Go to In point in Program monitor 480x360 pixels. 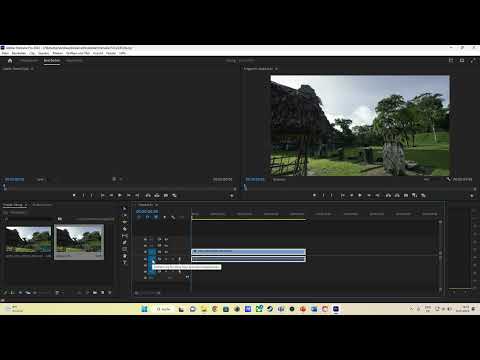[343, 196]
